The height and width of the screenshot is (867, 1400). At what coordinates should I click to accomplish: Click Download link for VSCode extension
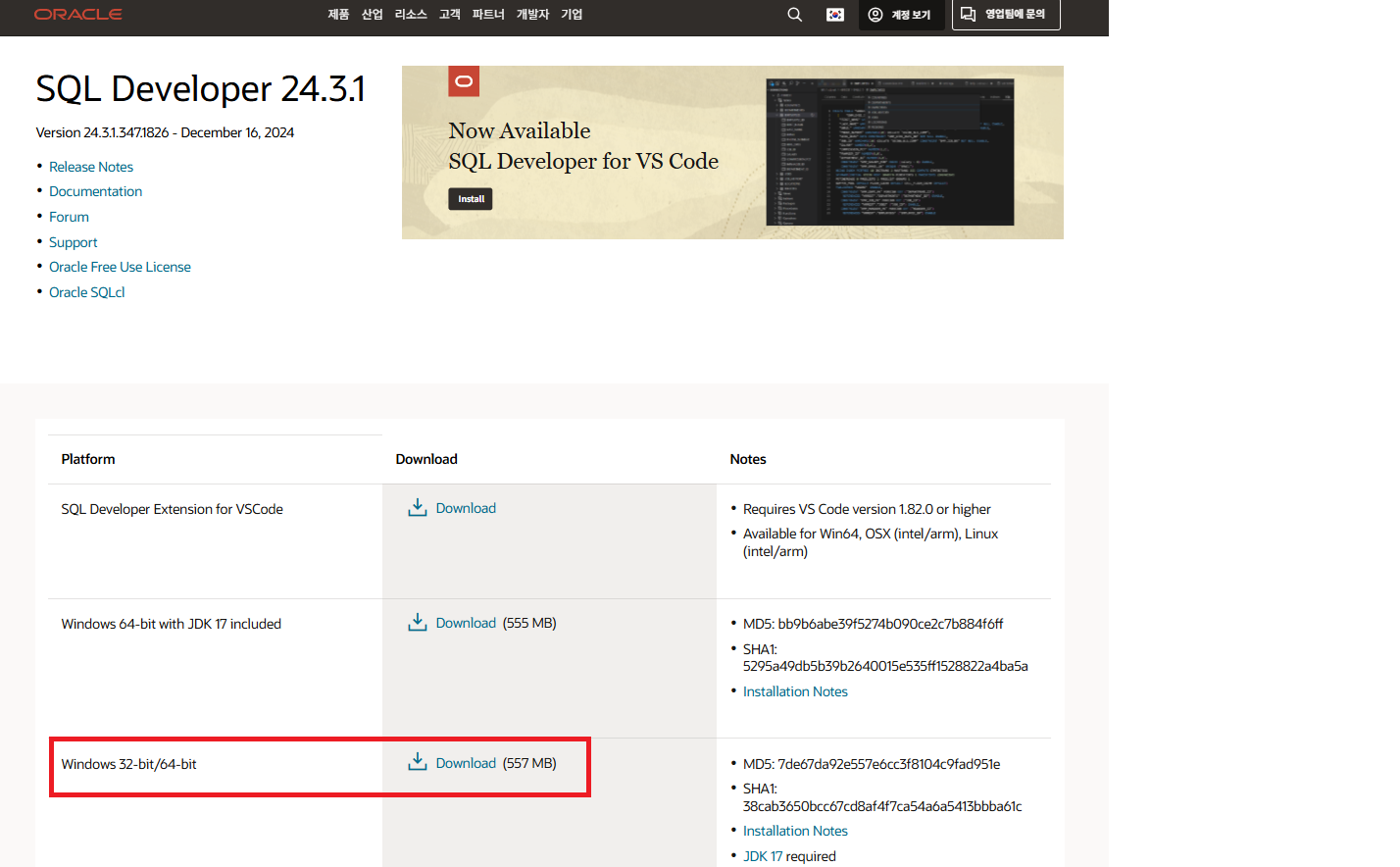(x=466, y=508)
